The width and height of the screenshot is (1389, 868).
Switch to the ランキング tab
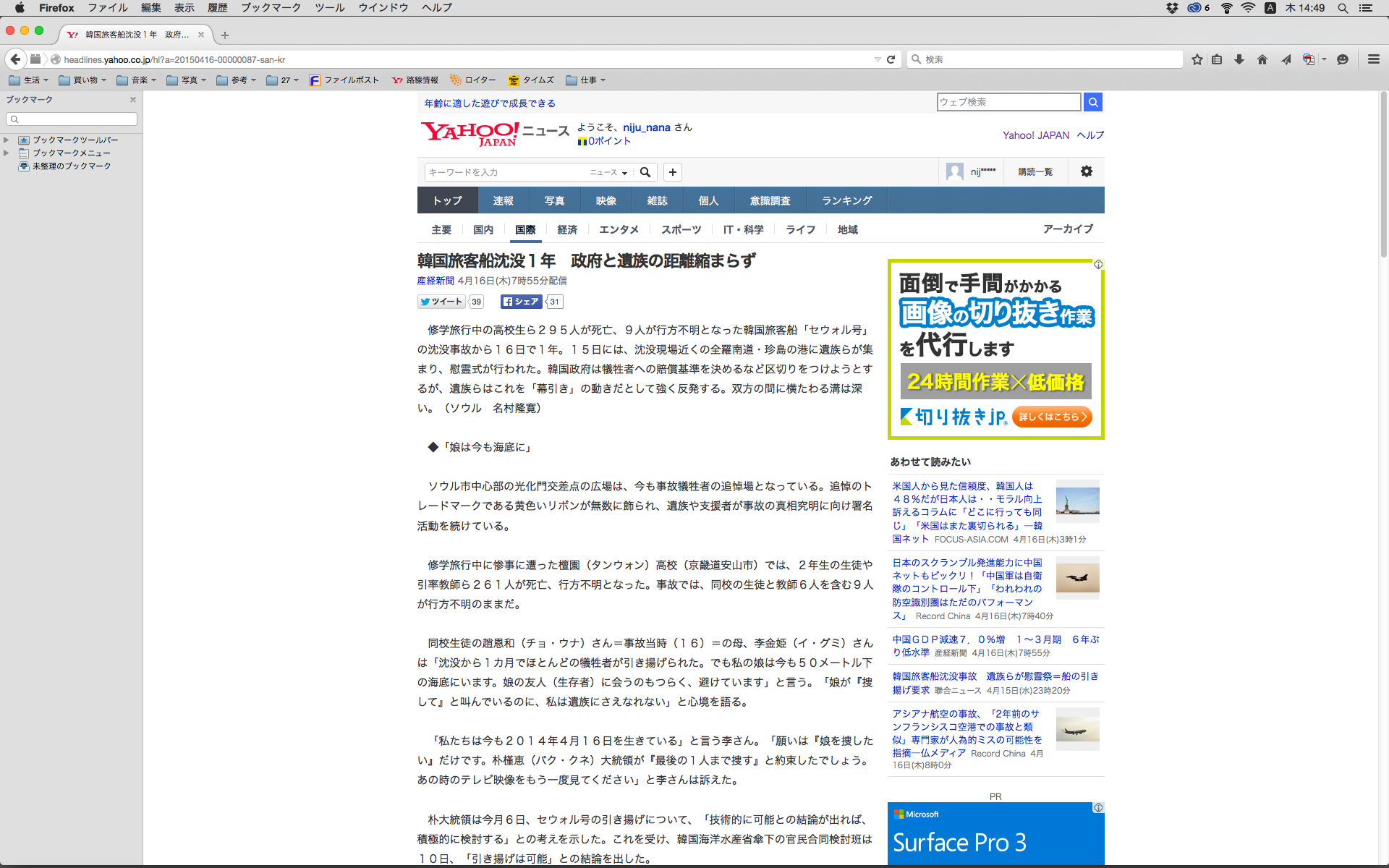[x=846, y=200]
